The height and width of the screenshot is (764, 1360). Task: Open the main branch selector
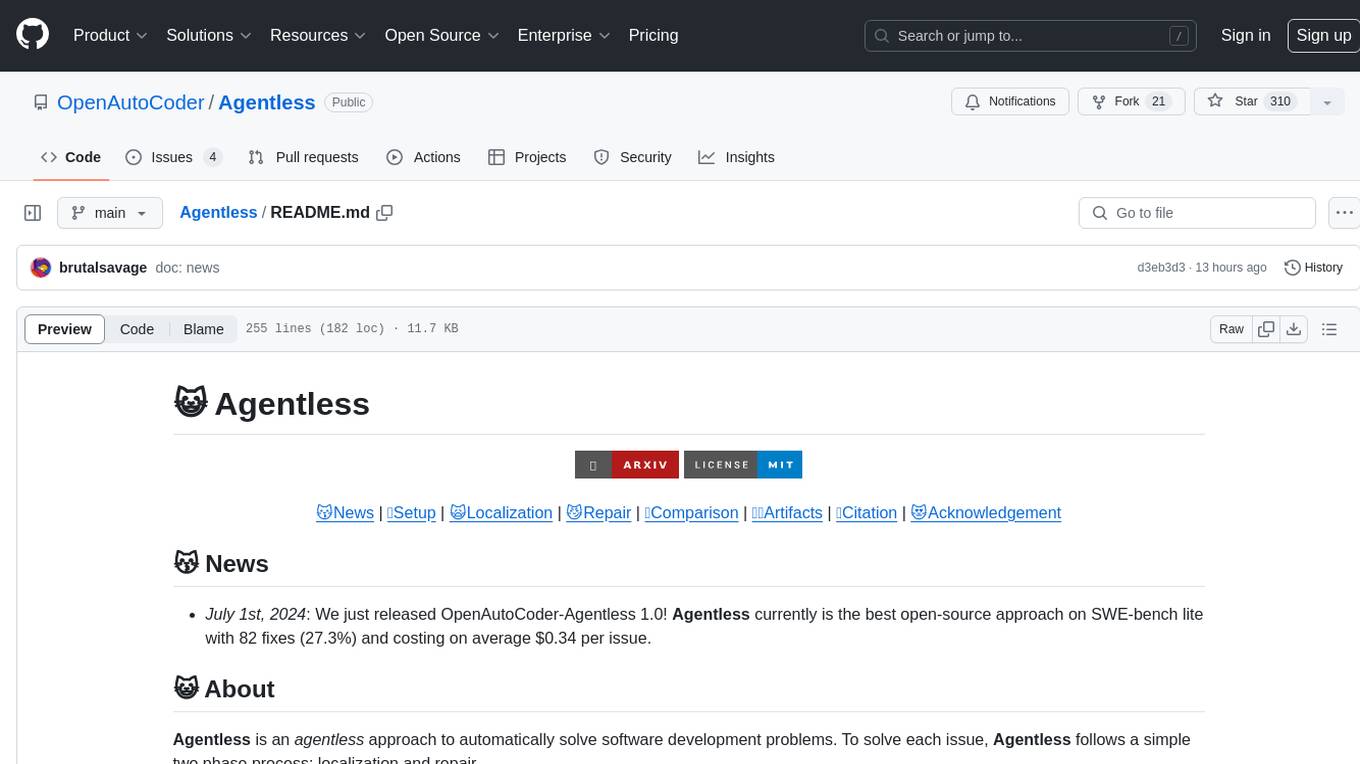click(x=110, y=213)
